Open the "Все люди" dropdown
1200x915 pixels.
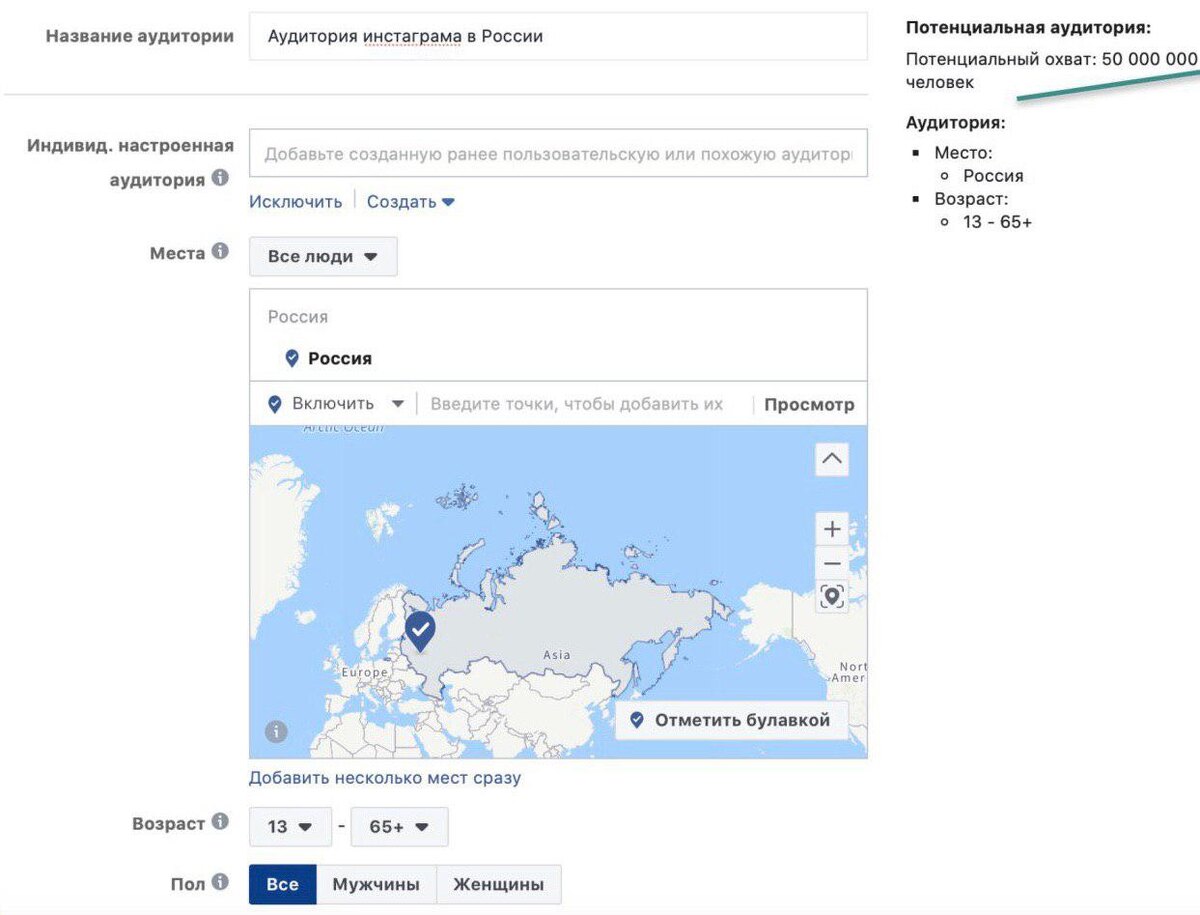pyautogui.click(x=322, y=256)
